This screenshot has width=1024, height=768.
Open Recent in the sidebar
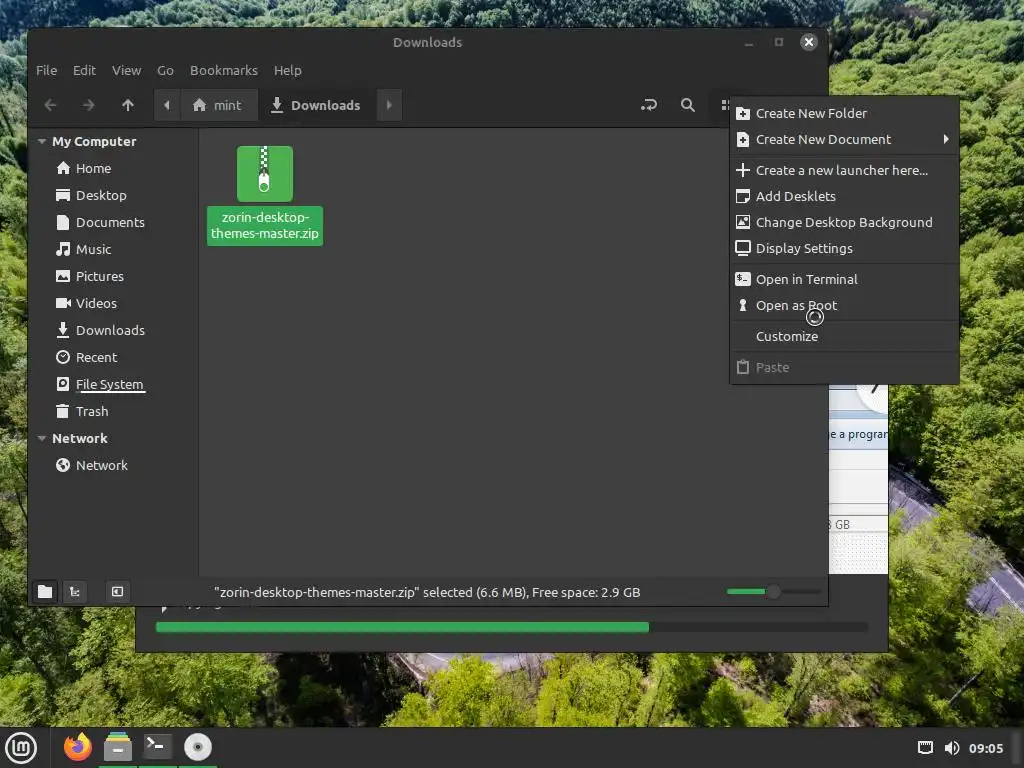(x=96, y=357)
